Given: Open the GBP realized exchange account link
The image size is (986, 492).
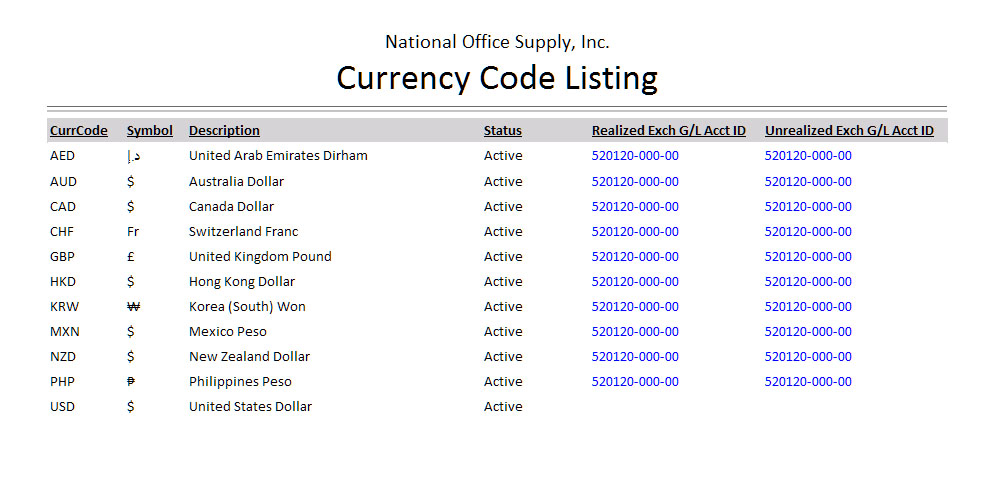Looking at the screenshot, I should (x=635, y=257).
